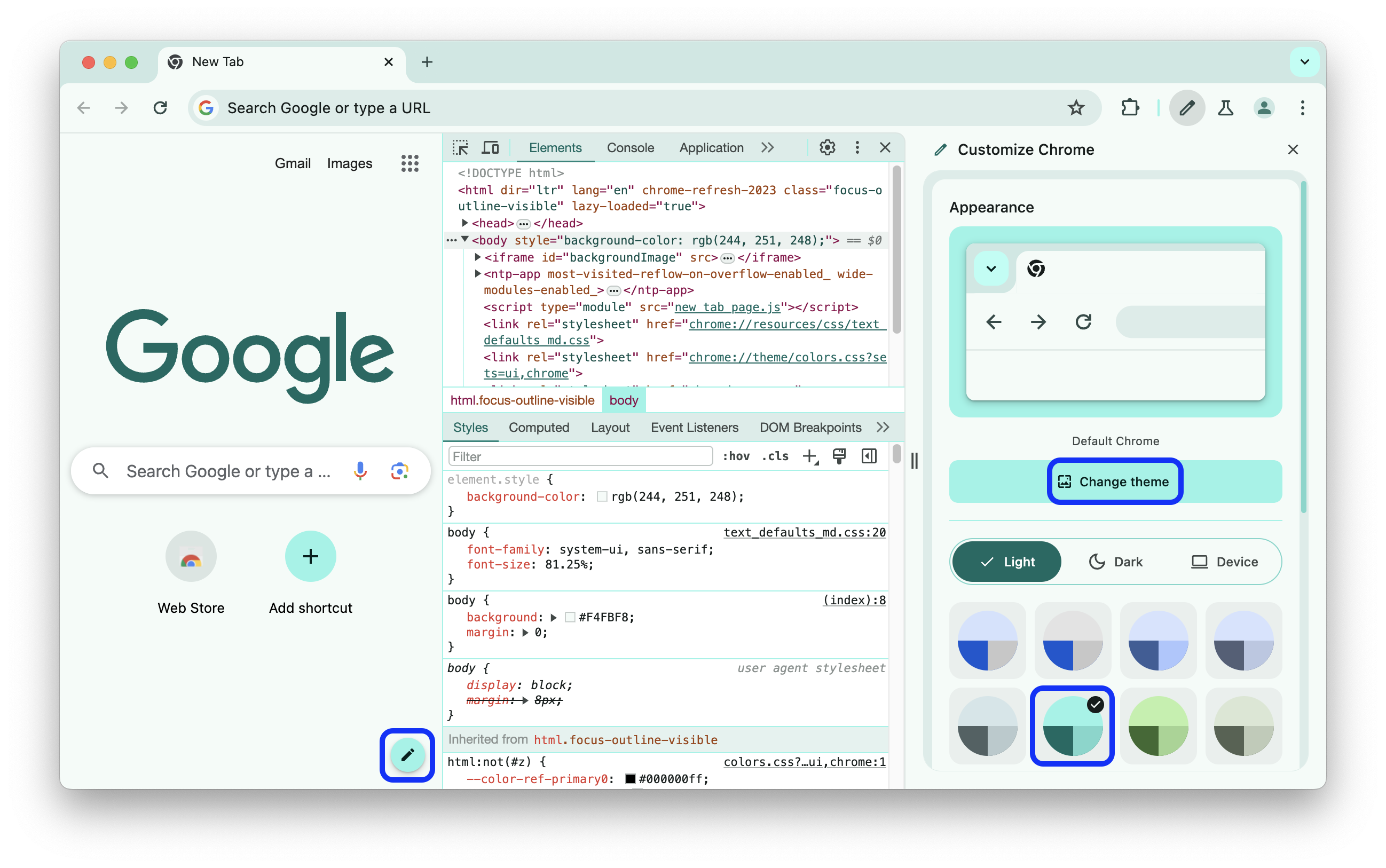The height and width of the screenshot is (868, 1386).
Task: Click the add new CSS rule icon
Action: [810, 458]
